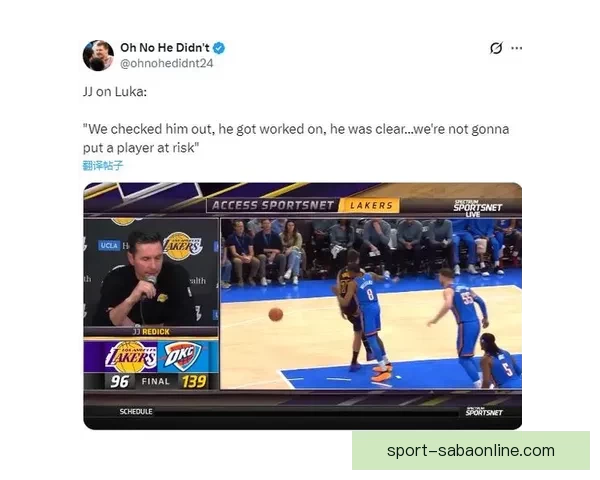Click the Oh No He Didn't display name
The height and width of the screenshot is (480, 600).
pos(165,48)
